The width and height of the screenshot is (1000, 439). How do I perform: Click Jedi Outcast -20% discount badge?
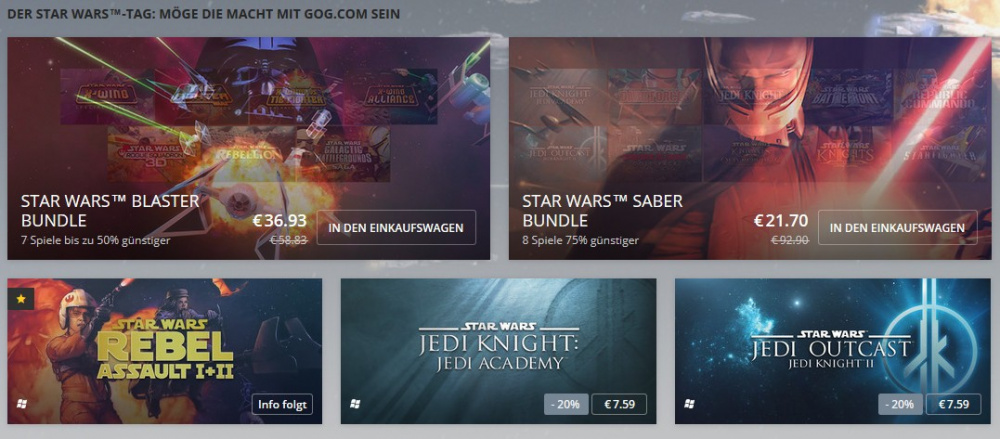coord(901,405)
